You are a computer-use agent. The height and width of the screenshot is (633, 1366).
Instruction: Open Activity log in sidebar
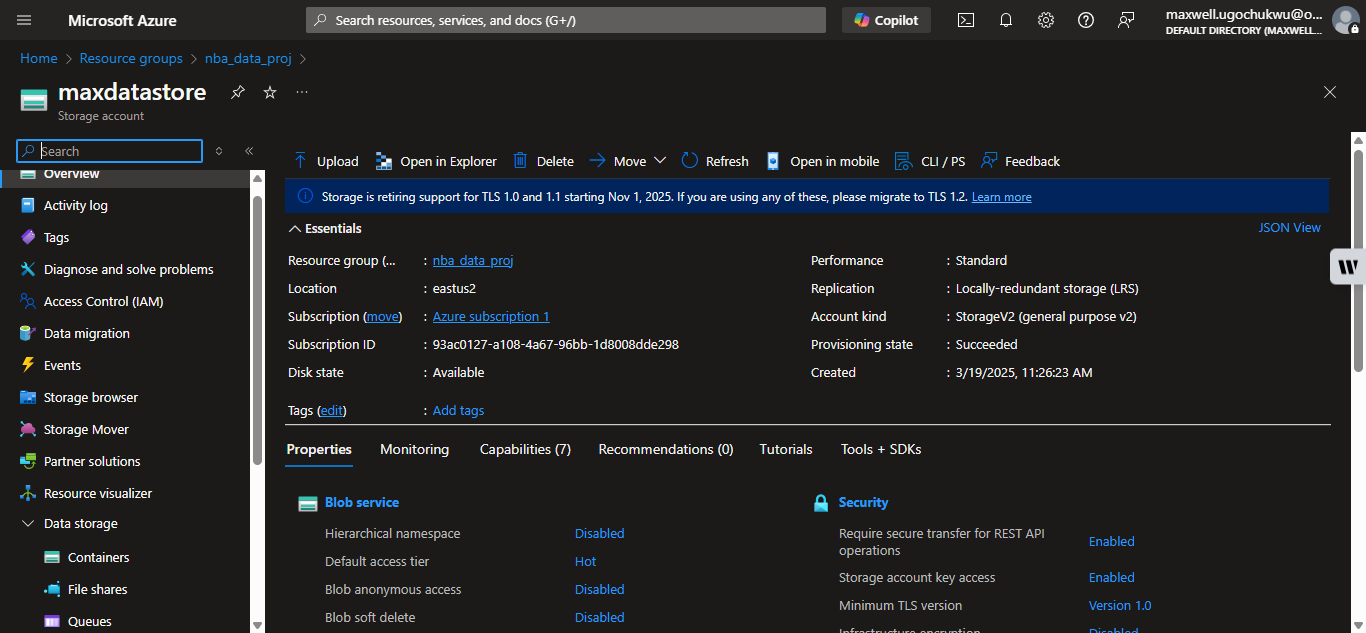[75, 205]
